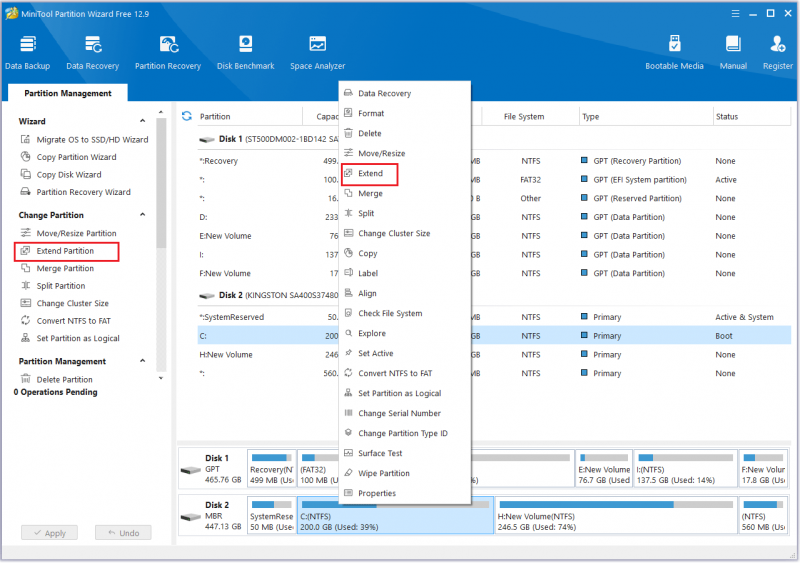Click sidebar scroll-up arrow
This screenshot has height=563, width=800.
pyautogui.click(x=161, y=112)
